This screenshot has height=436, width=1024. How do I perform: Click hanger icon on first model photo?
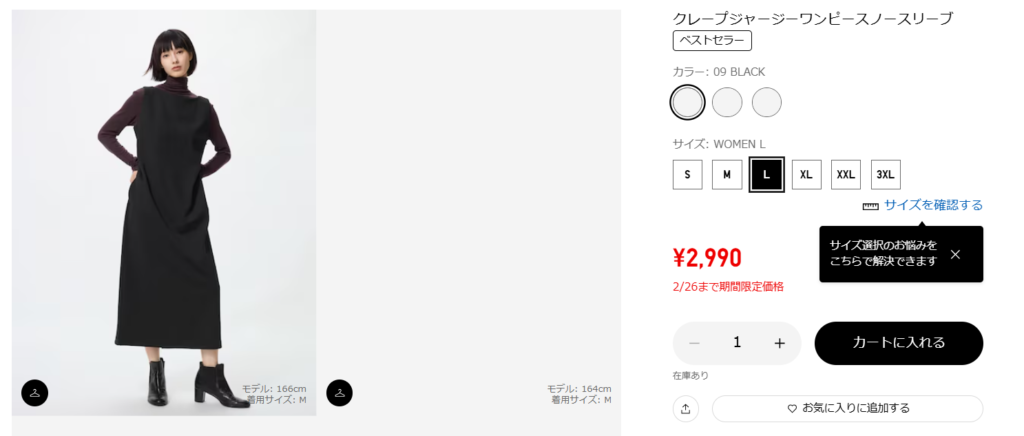(35, 393)
